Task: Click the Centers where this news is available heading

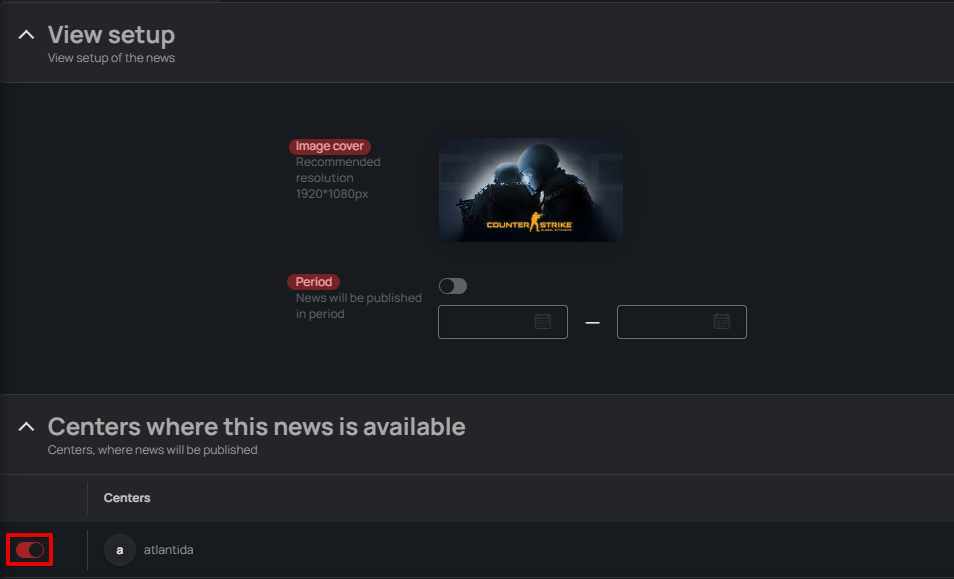Action: (x=256, y=427)
